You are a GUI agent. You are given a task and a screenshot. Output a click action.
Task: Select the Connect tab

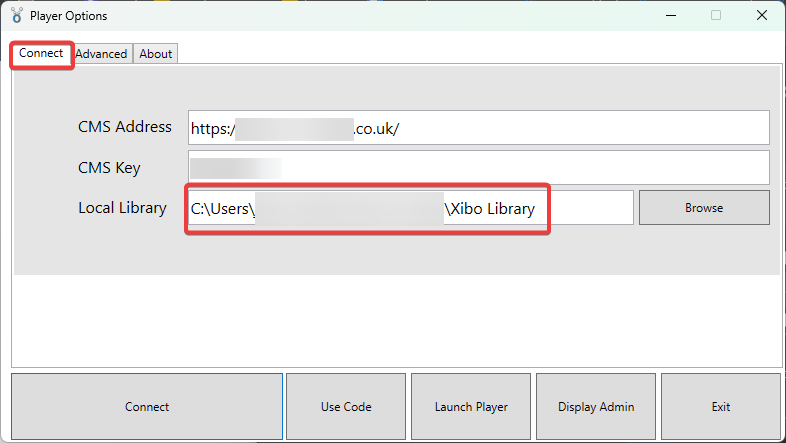tap(41, 53)
